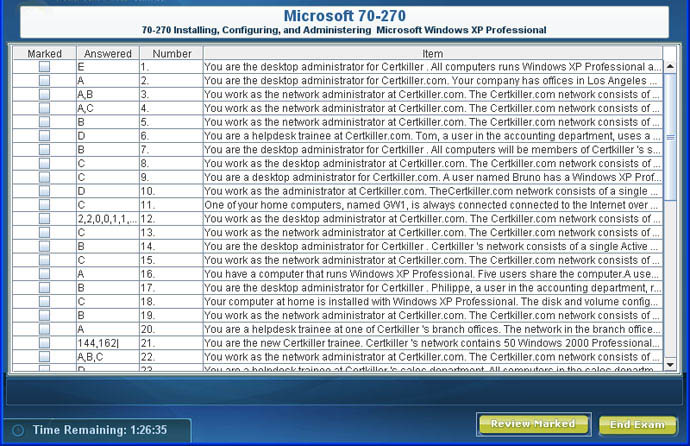The image size is (690, 446).
Task: Mark question 1 checkbox
Action: click(x=44, y=66)
